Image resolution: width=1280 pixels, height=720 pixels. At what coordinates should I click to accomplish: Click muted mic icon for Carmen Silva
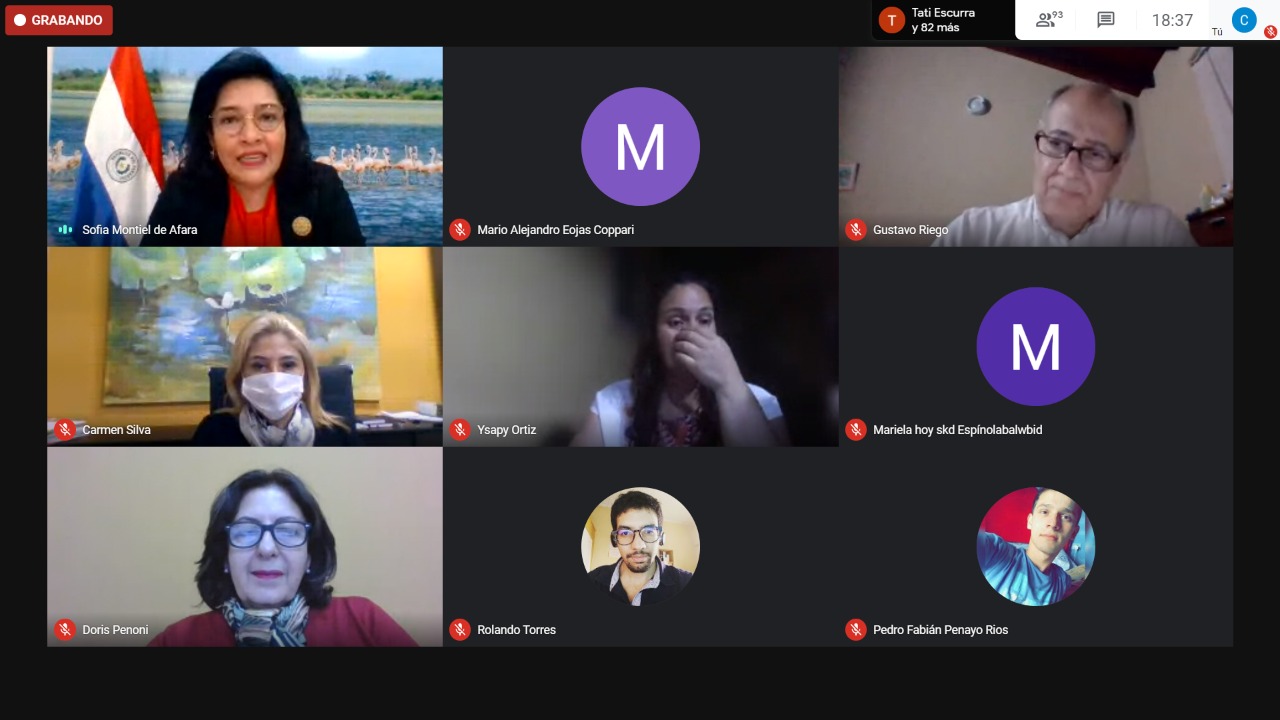65,430
